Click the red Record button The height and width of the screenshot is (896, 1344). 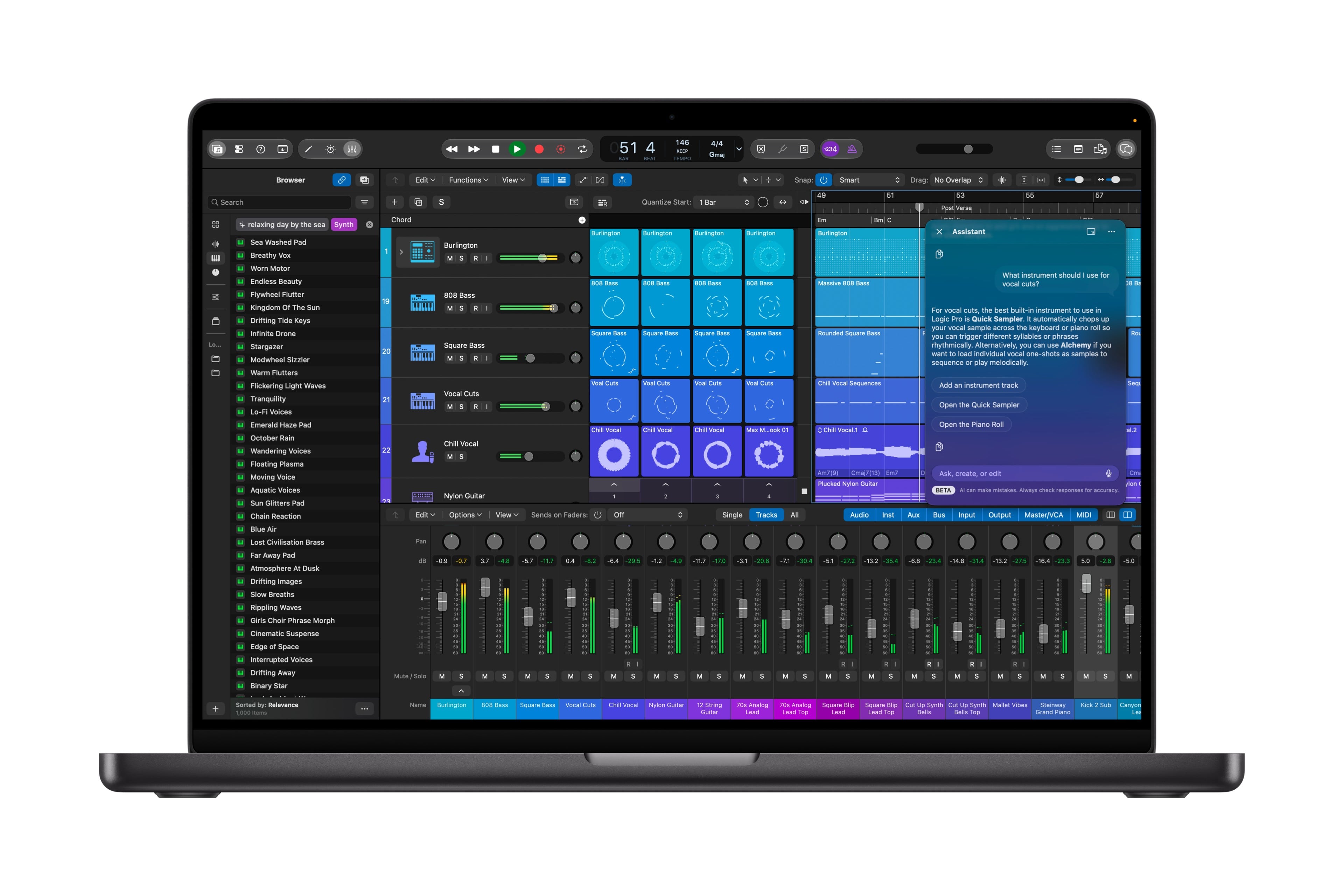click(x=539, y=149)
